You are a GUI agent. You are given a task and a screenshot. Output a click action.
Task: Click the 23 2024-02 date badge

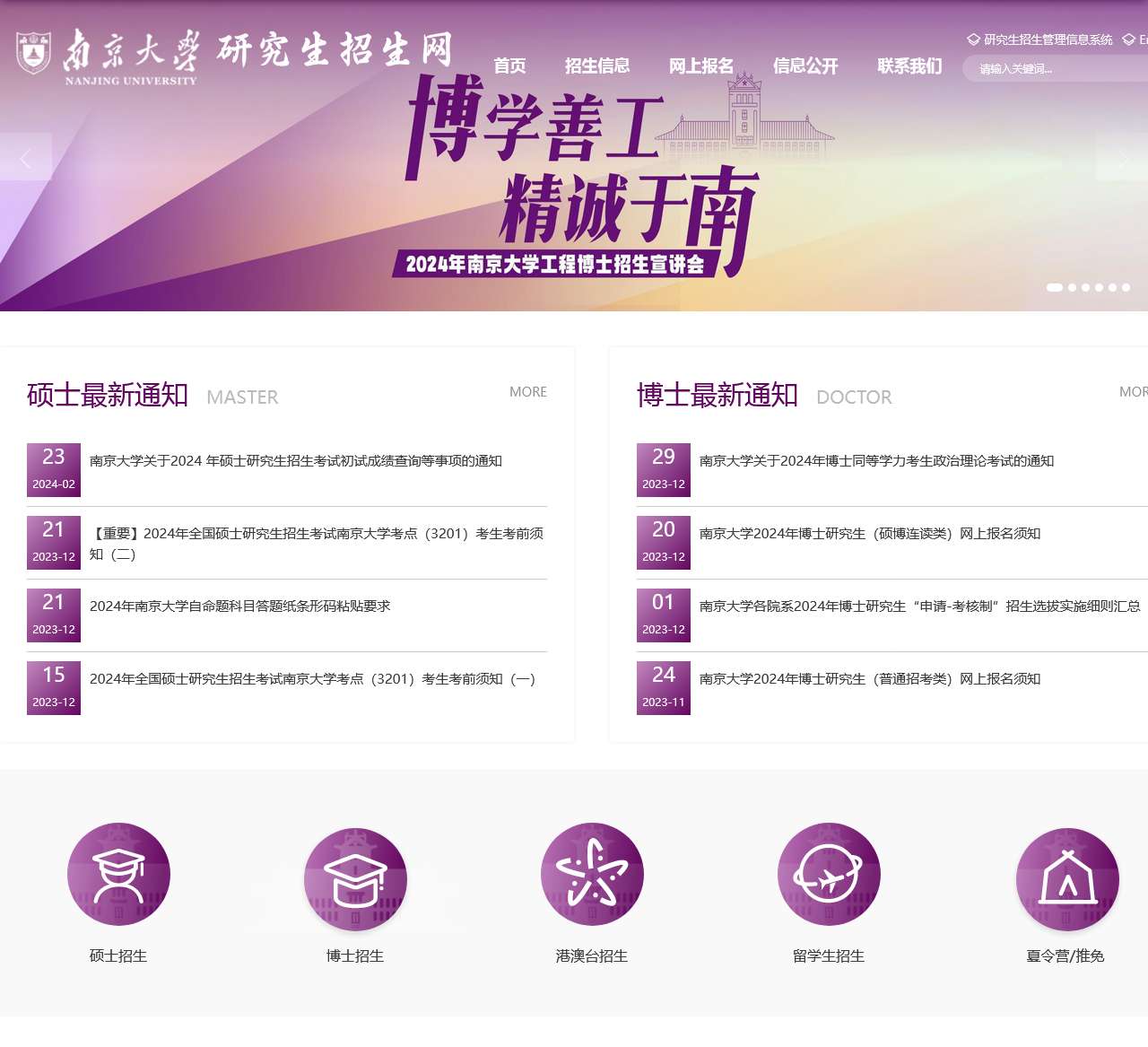click(x=54, y=470)
